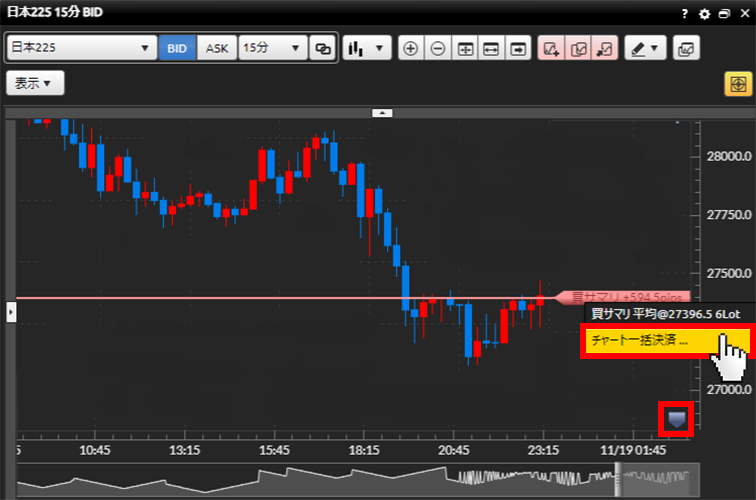Image resolution: width=756 pixels, height=500 pixels.
Task: Expand the left side panel arrow
Action: click(x=11, y=312)
